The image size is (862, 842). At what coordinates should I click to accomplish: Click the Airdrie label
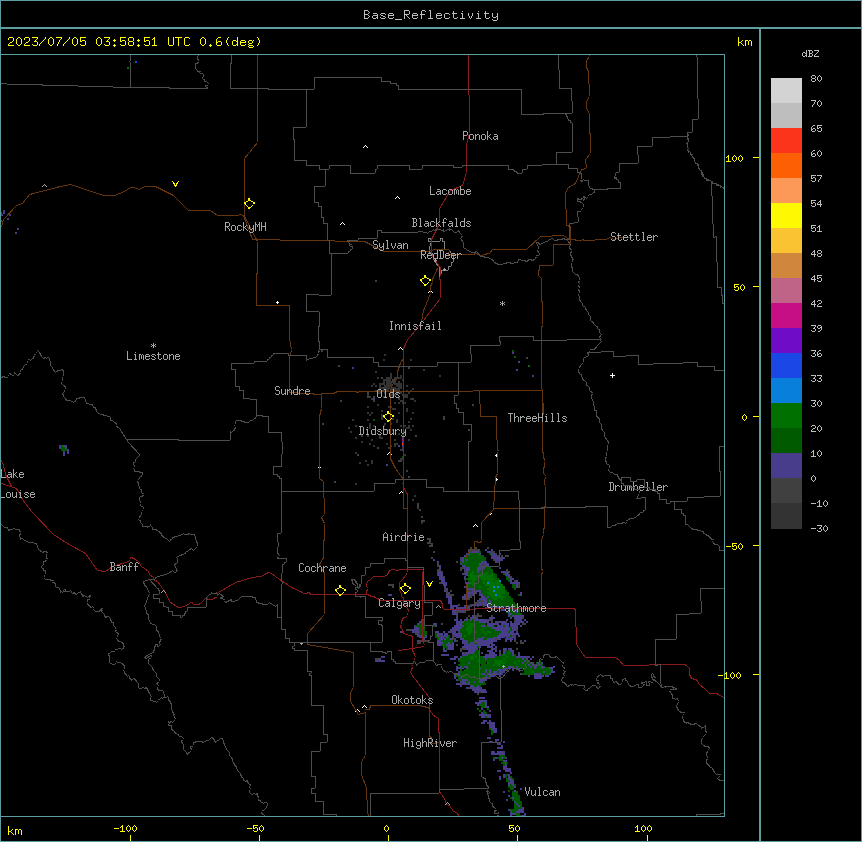pyautogui.click(x=403, y=537)
